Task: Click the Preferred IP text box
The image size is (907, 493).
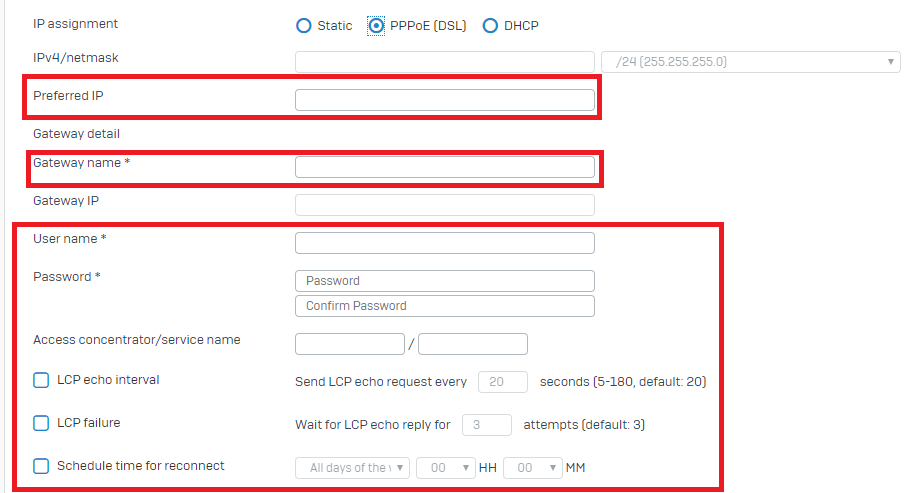Action: click(x=444, y=100)
